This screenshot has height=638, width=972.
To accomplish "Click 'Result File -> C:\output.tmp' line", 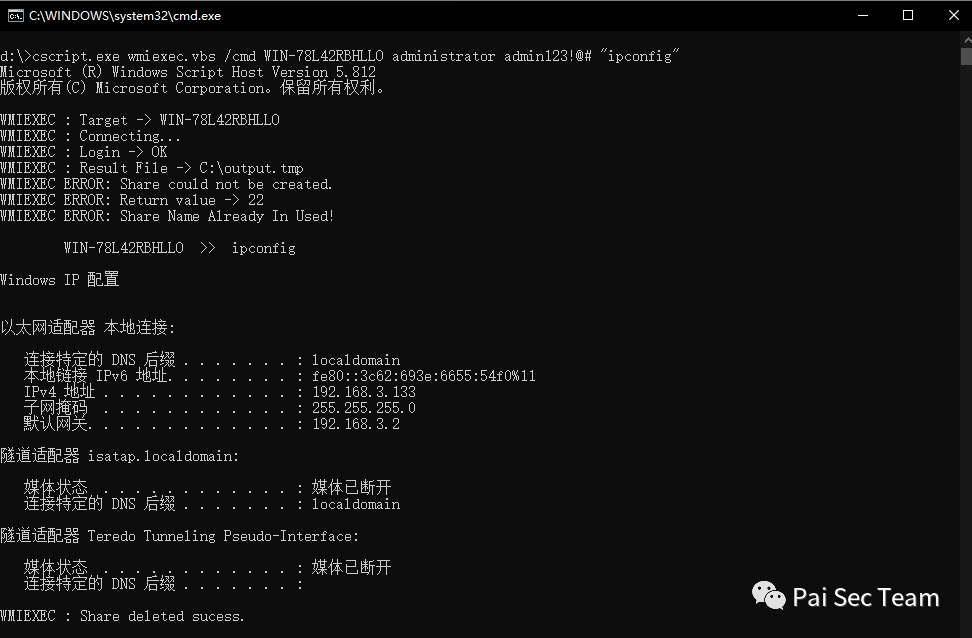I will (152, 168).
